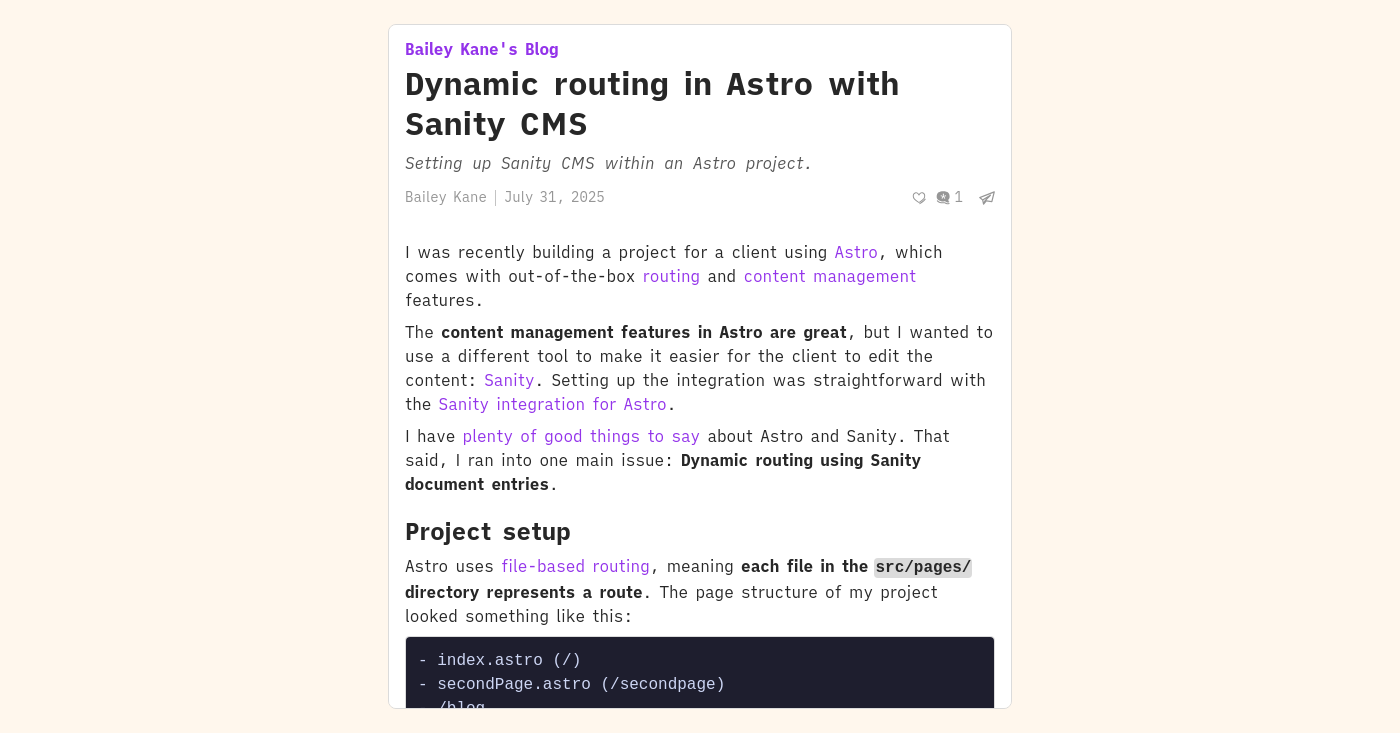Click the index.astro line in code block

click(x=499, y=661)
